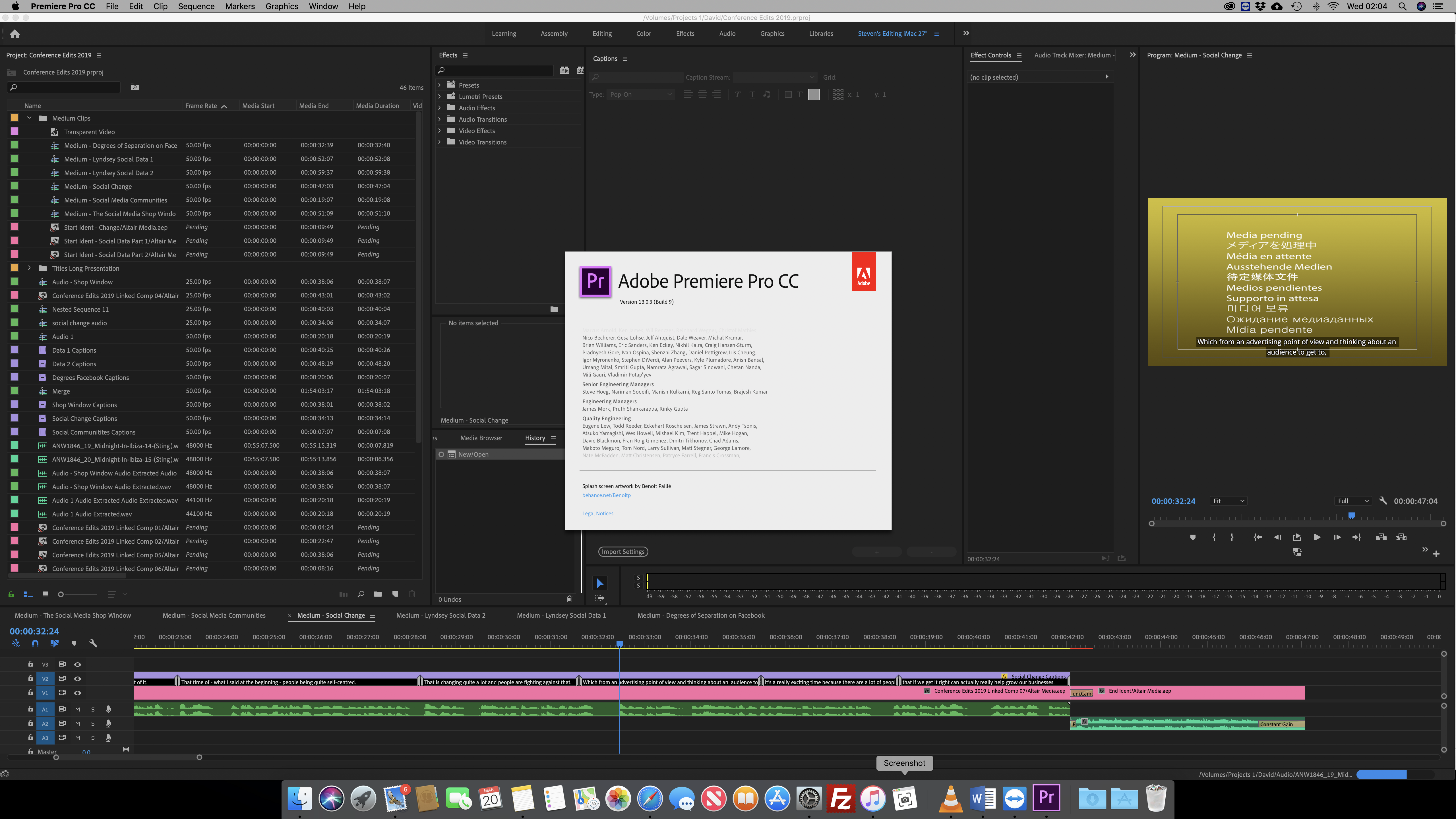Open Timeline Display Settings wrench
1456x819 pixels.
click(93, 643)
